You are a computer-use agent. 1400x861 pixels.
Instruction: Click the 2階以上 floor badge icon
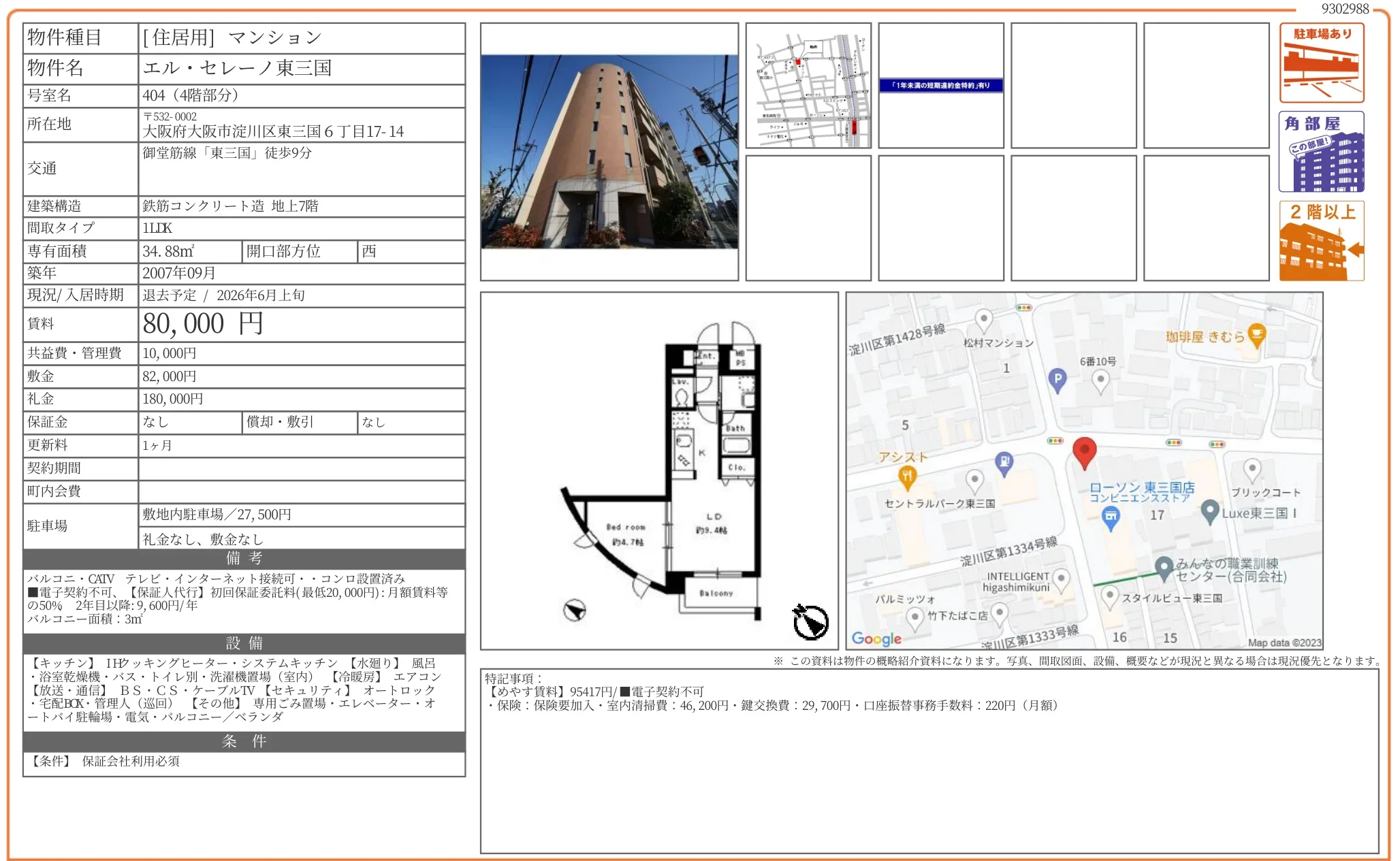[1320, 240]
